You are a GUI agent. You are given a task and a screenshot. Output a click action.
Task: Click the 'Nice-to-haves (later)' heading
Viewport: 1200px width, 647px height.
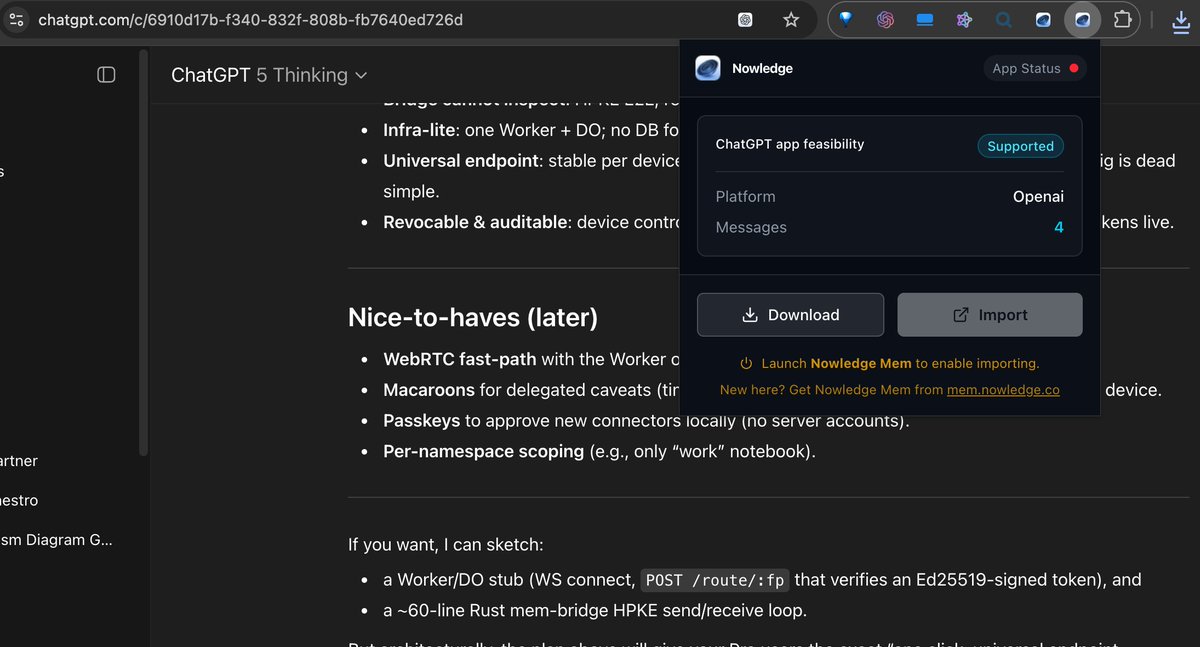pos(473,318)
